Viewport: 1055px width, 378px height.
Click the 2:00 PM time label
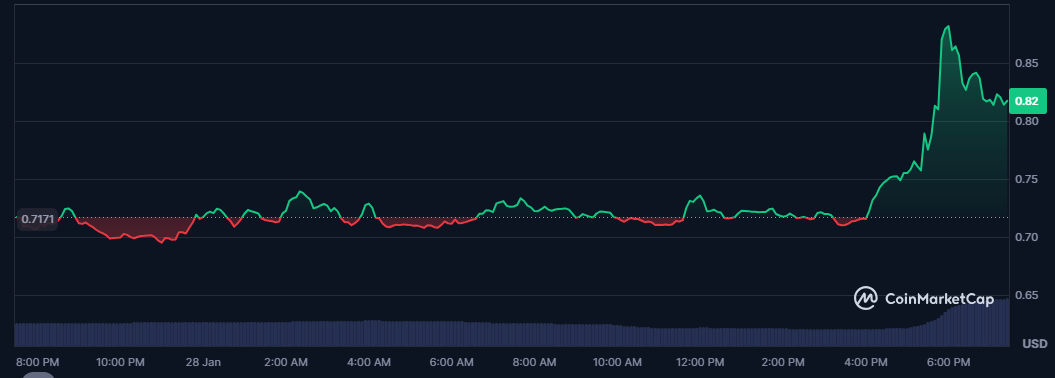click(783, 363)
